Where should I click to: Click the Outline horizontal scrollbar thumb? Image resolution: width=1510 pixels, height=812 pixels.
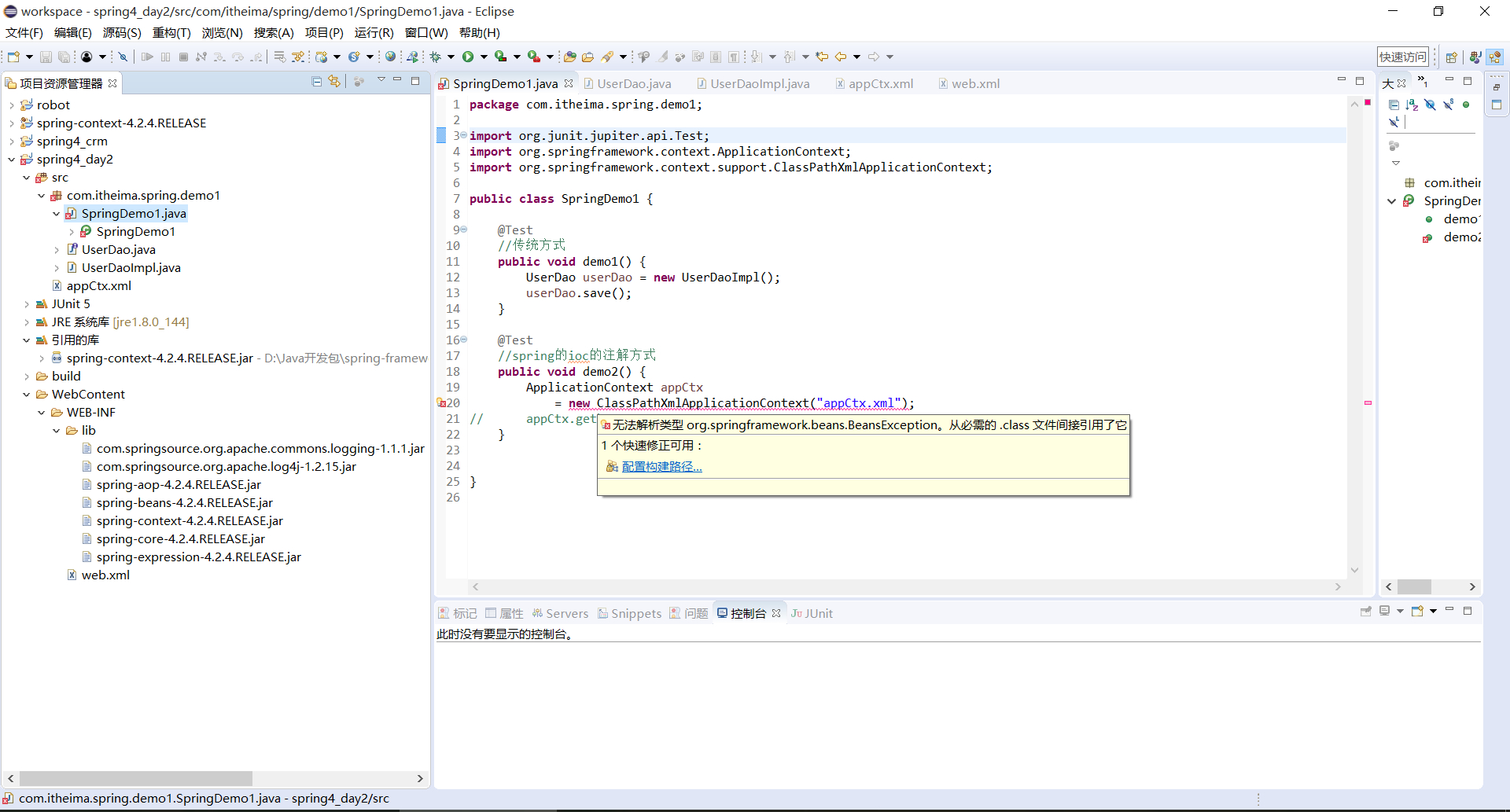point(1414,586)
